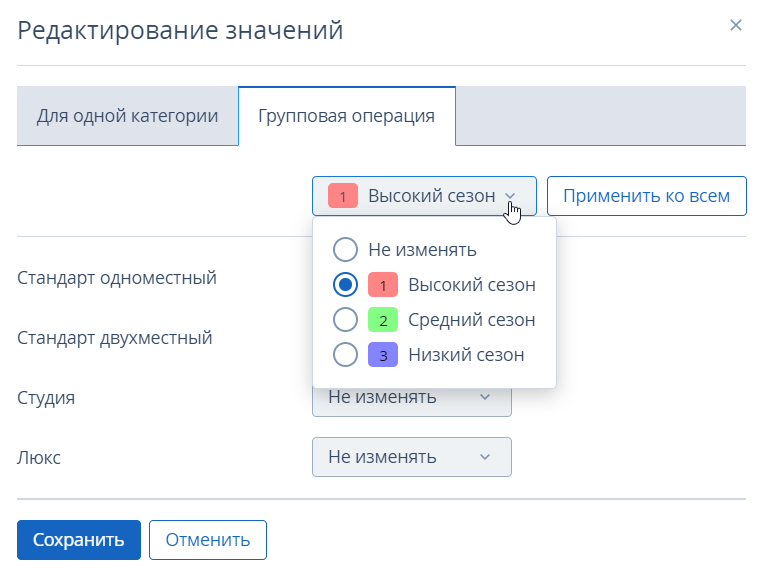Click the Студия category label
This screenshot has width=762, height=578.
click(x=46, y=398)
